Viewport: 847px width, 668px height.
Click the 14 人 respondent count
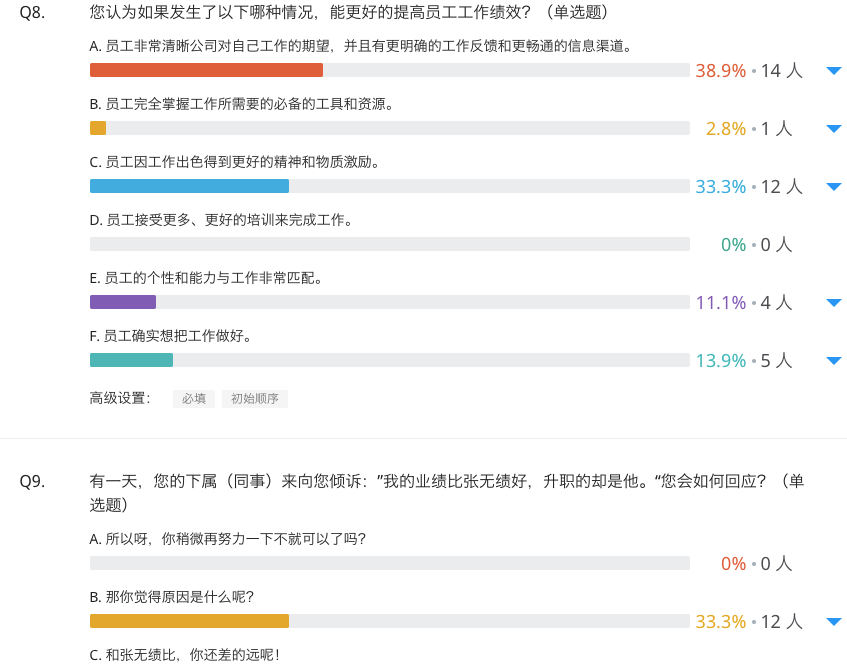(782, 71)
